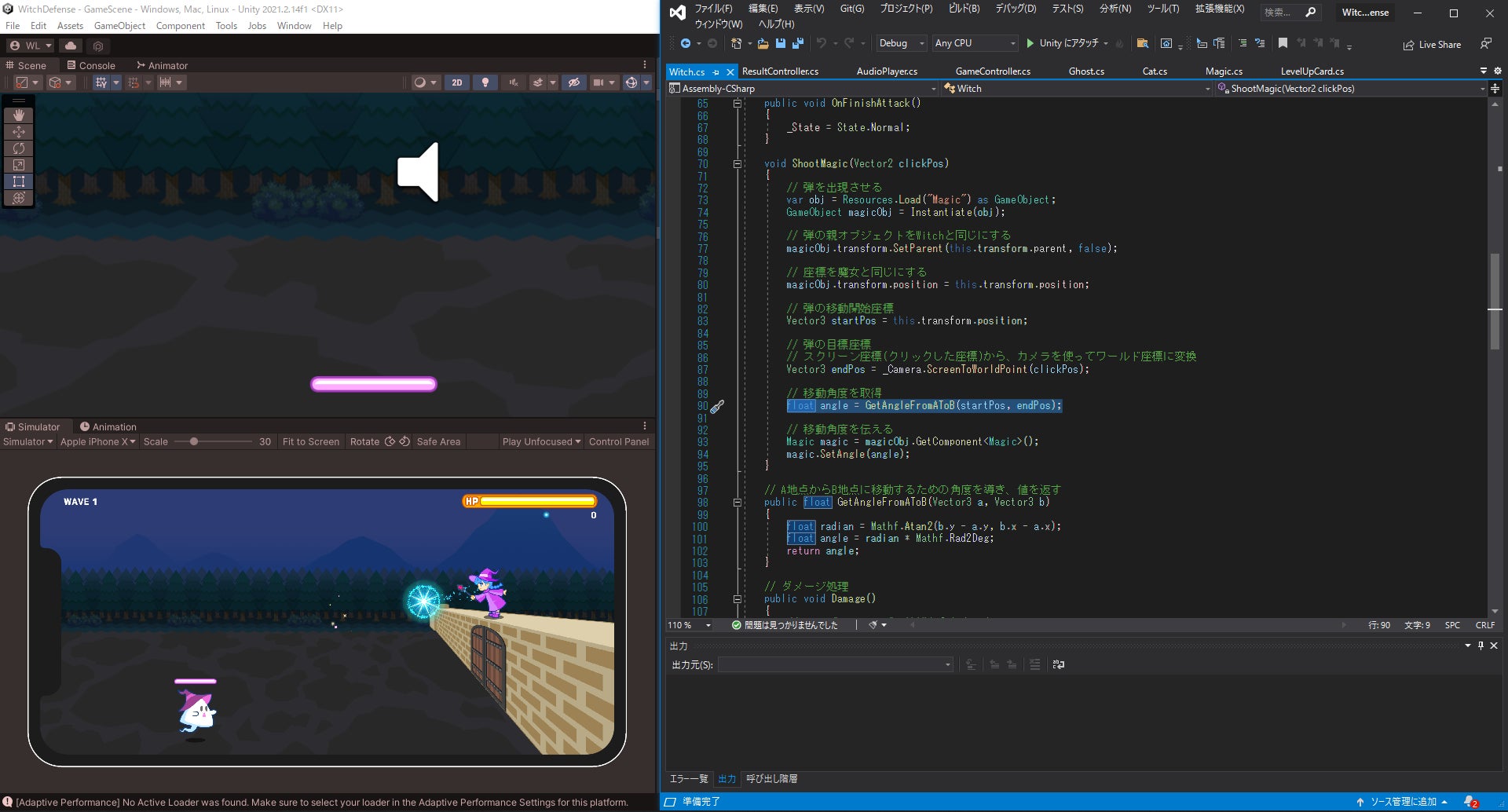1508x812 pixels.
Task: Open the Apple iPhone X device dropdown
Action: tap(97, 441)
